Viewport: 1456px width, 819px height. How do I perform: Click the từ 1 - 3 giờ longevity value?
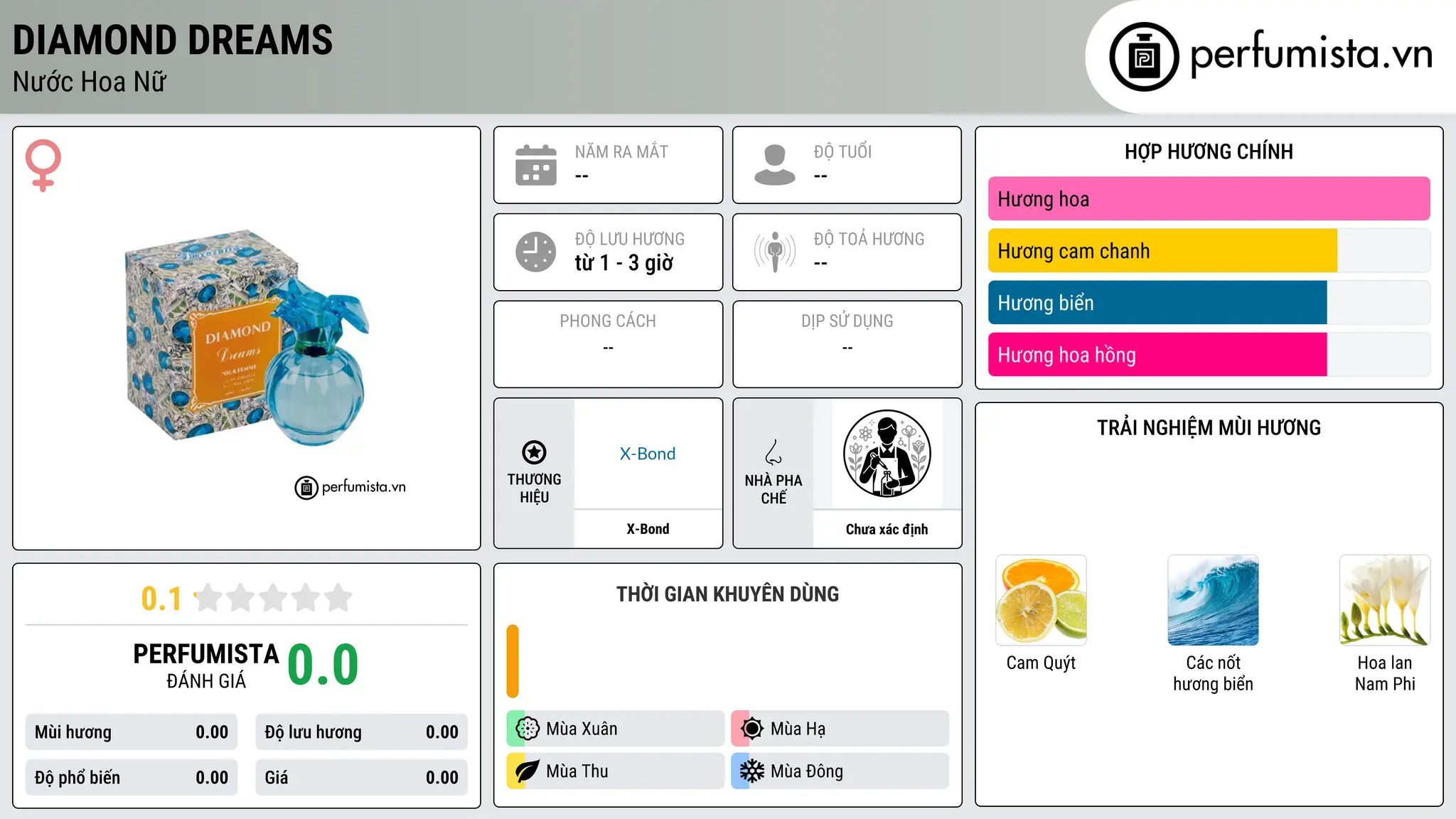pyautogui.click(x=623, y=263)
